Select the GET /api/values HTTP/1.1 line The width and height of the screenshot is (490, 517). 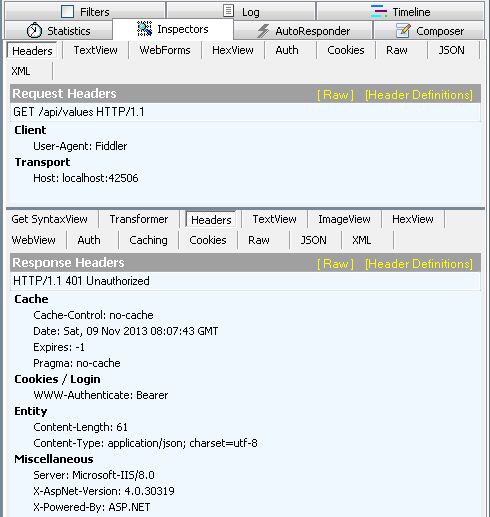point(245,112)
